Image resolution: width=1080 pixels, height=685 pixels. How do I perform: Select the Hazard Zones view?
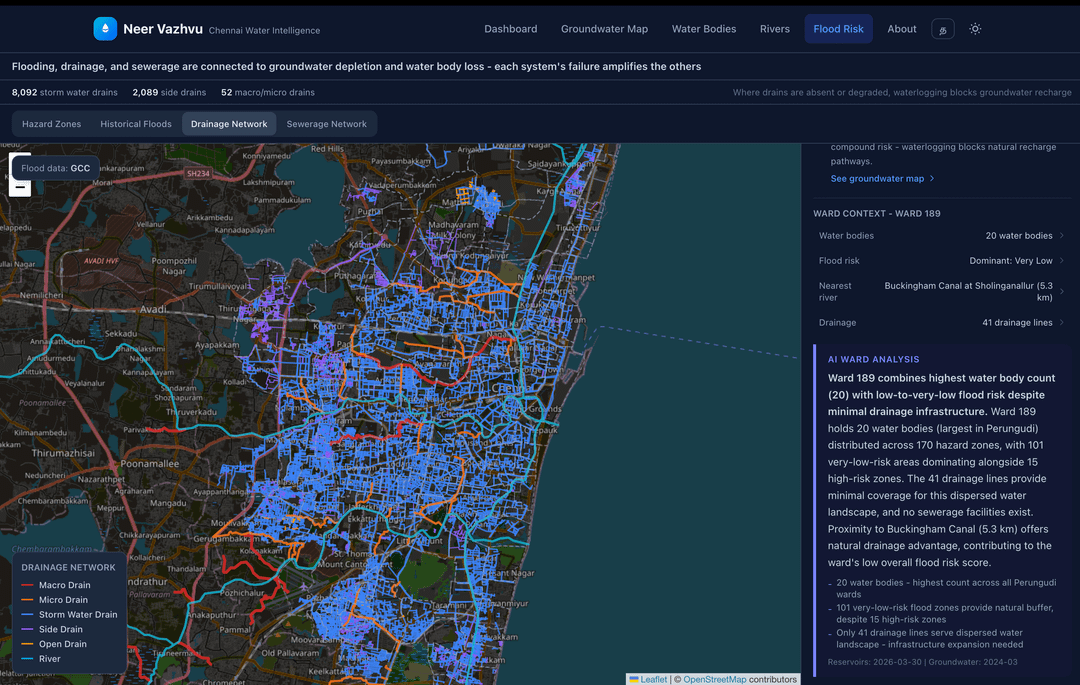coord(52,124)
